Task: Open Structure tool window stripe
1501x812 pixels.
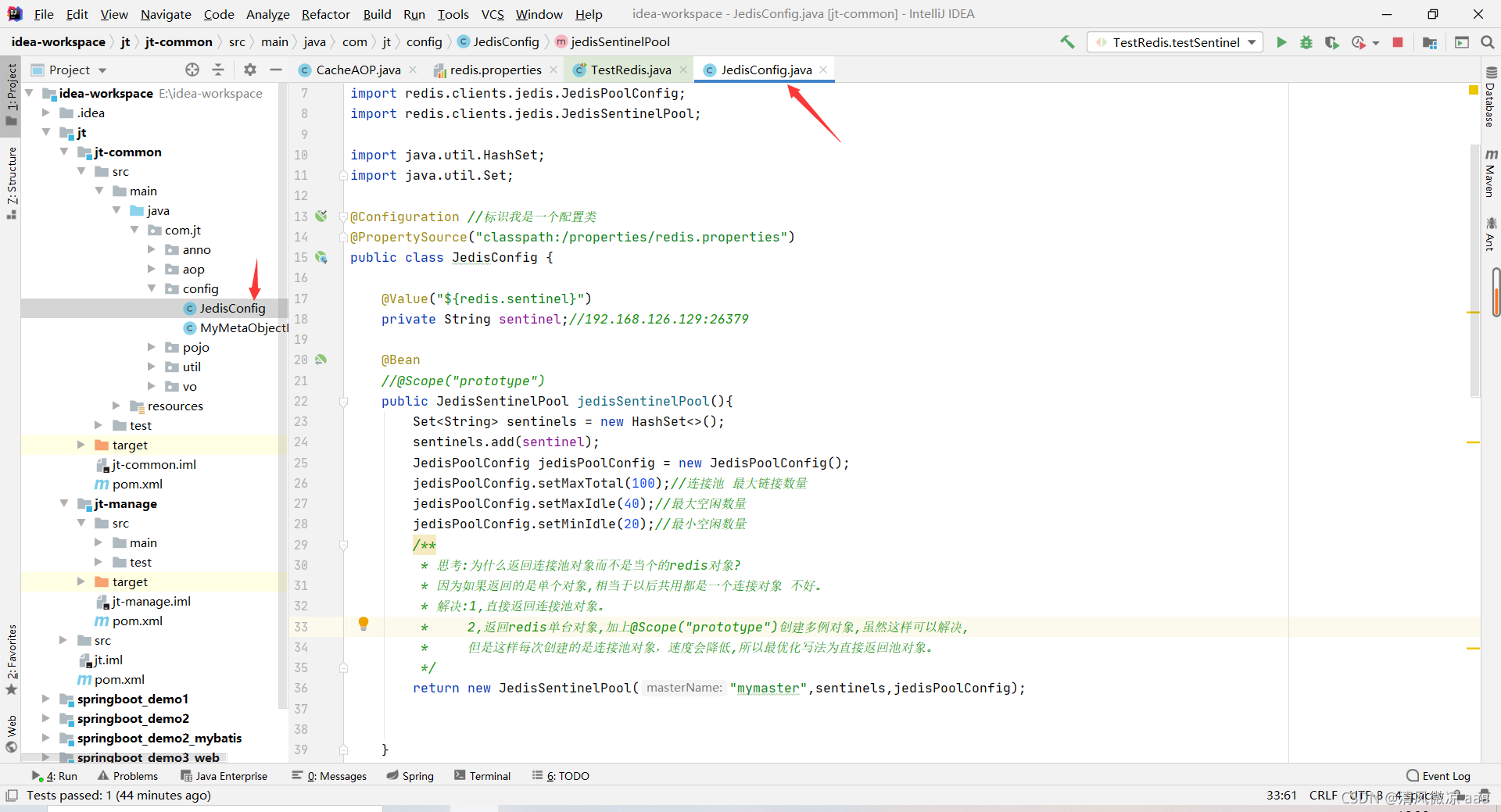Action: (x=12, y=182)
